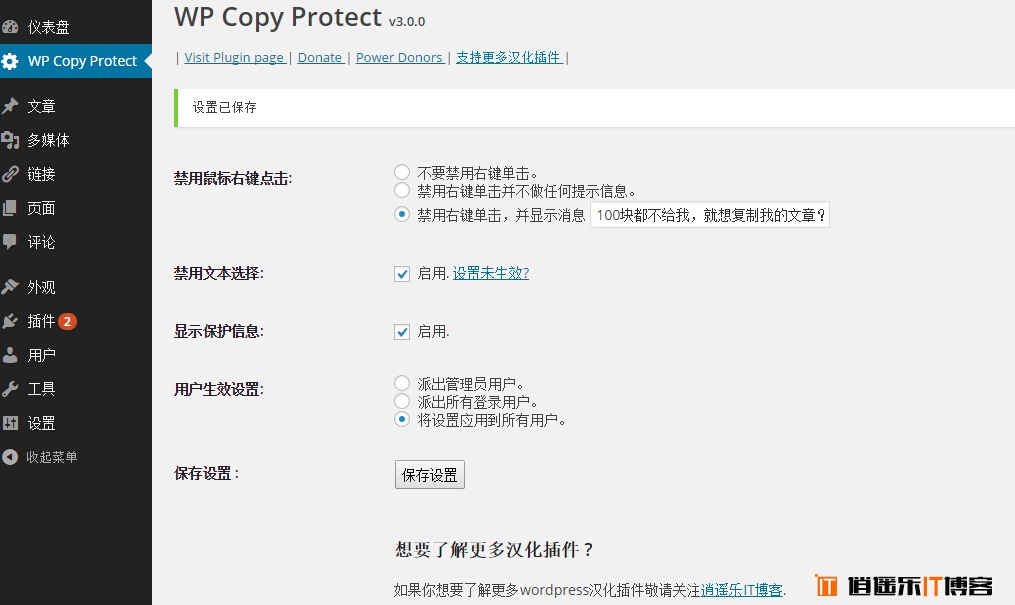The width and height of the screenshot is (1015, 605).
Task: Click the right-click warning message text field
Action: [x=710, y=215]
